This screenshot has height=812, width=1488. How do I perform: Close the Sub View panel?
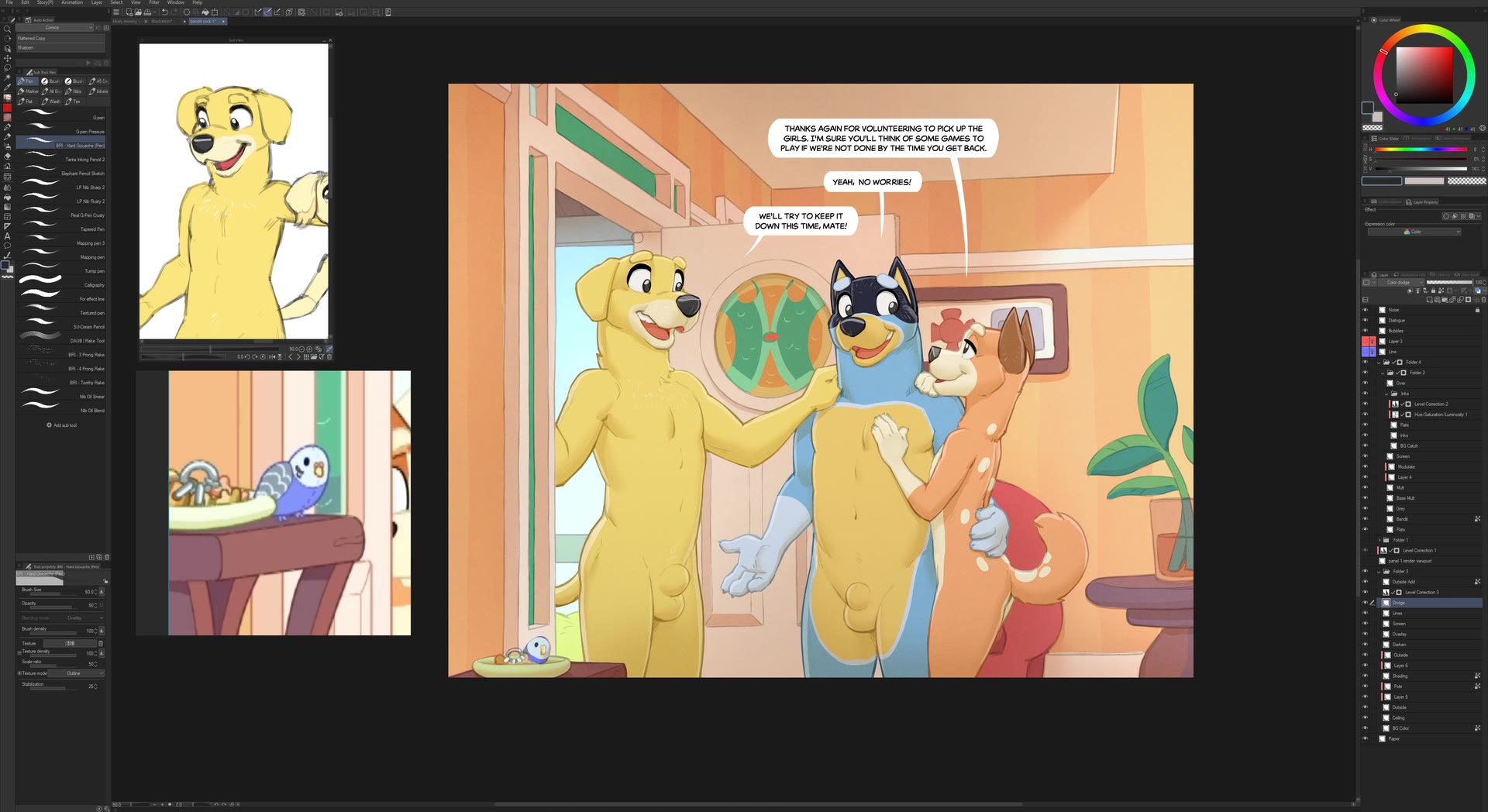pyautogui.click(x=330, y=40)
